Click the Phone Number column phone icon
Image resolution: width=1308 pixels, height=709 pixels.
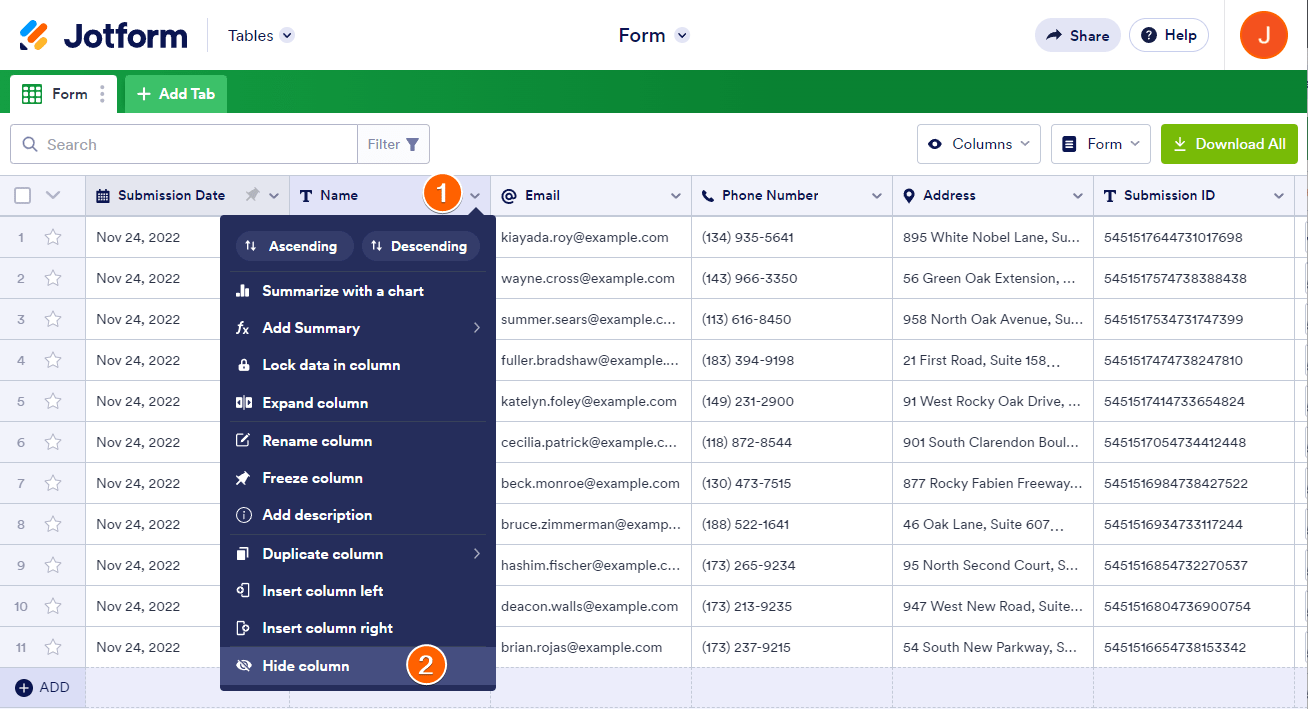click(x=708, y=195)
